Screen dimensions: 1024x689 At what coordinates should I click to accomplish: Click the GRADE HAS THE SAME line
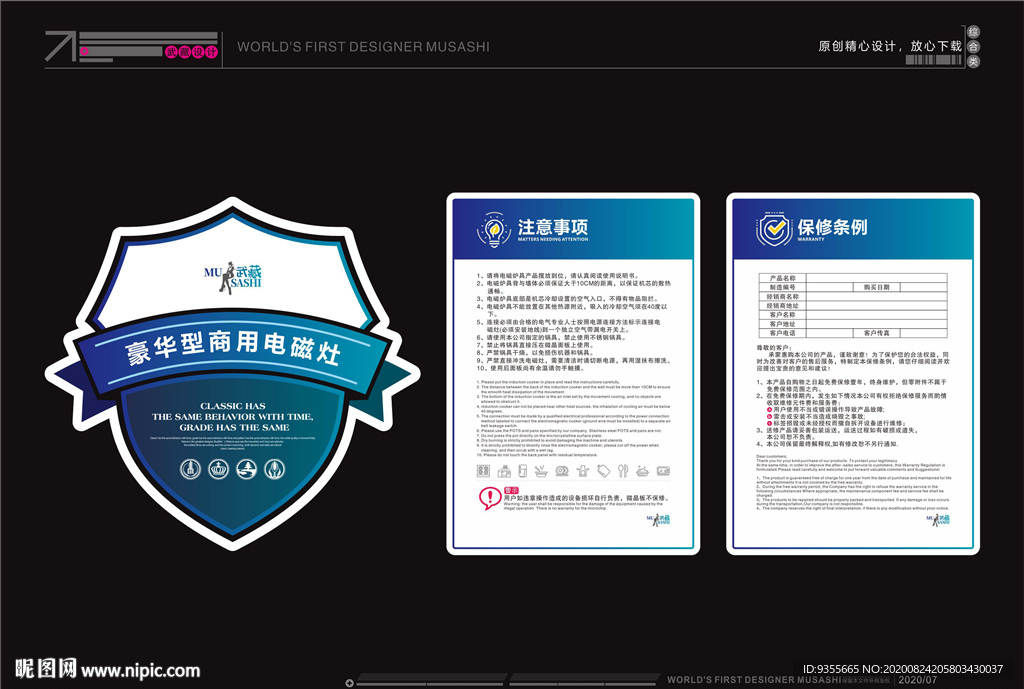click(234, 427)
